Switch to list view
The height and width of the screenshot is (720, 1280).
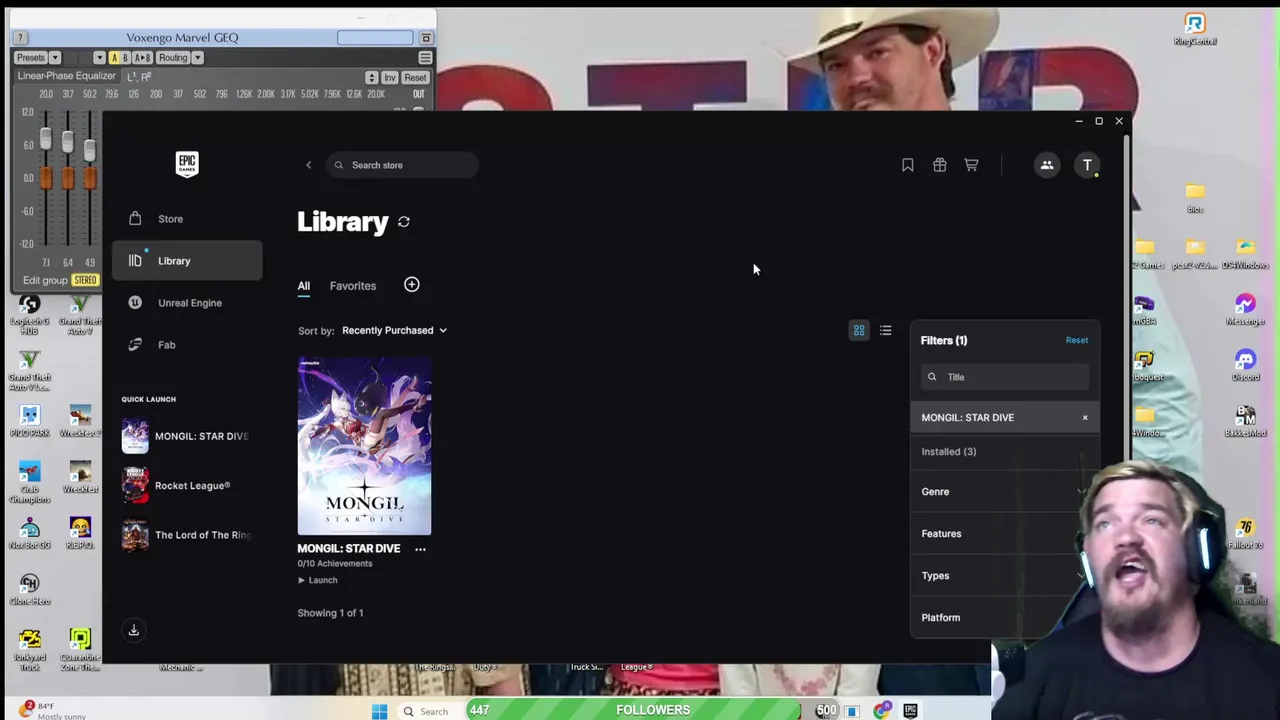(x=886, y=330)
